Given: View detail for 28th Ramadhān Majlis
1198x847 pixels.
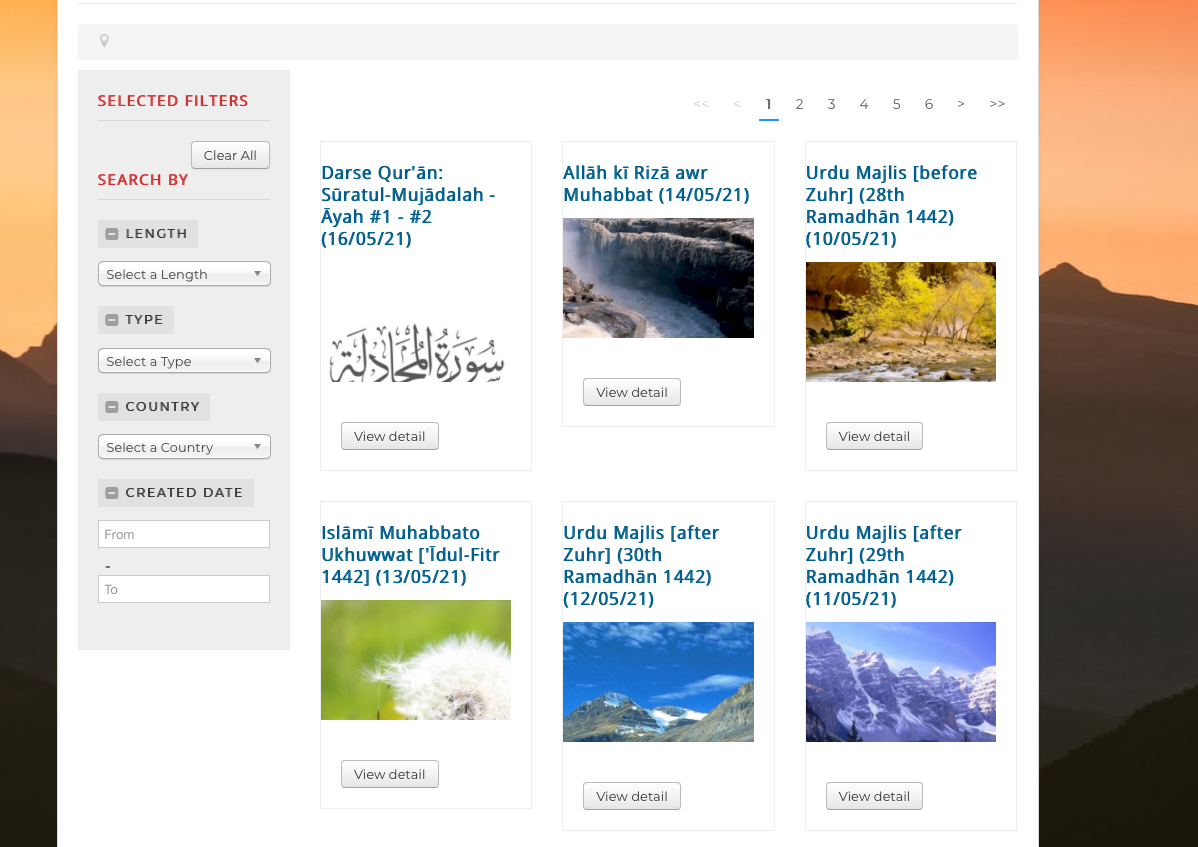Looking at the screenshot, I should [x=874, y=436].
